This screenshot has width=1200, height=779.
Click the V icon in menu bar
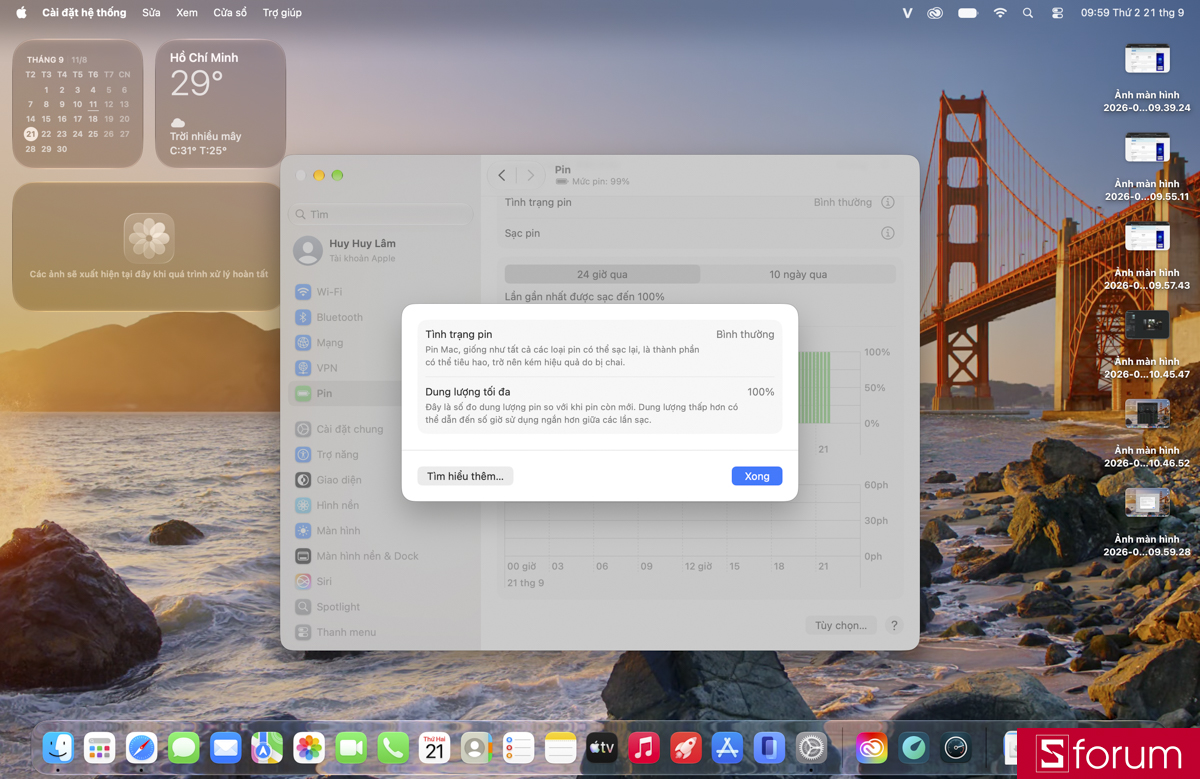[x=907, y=13]
